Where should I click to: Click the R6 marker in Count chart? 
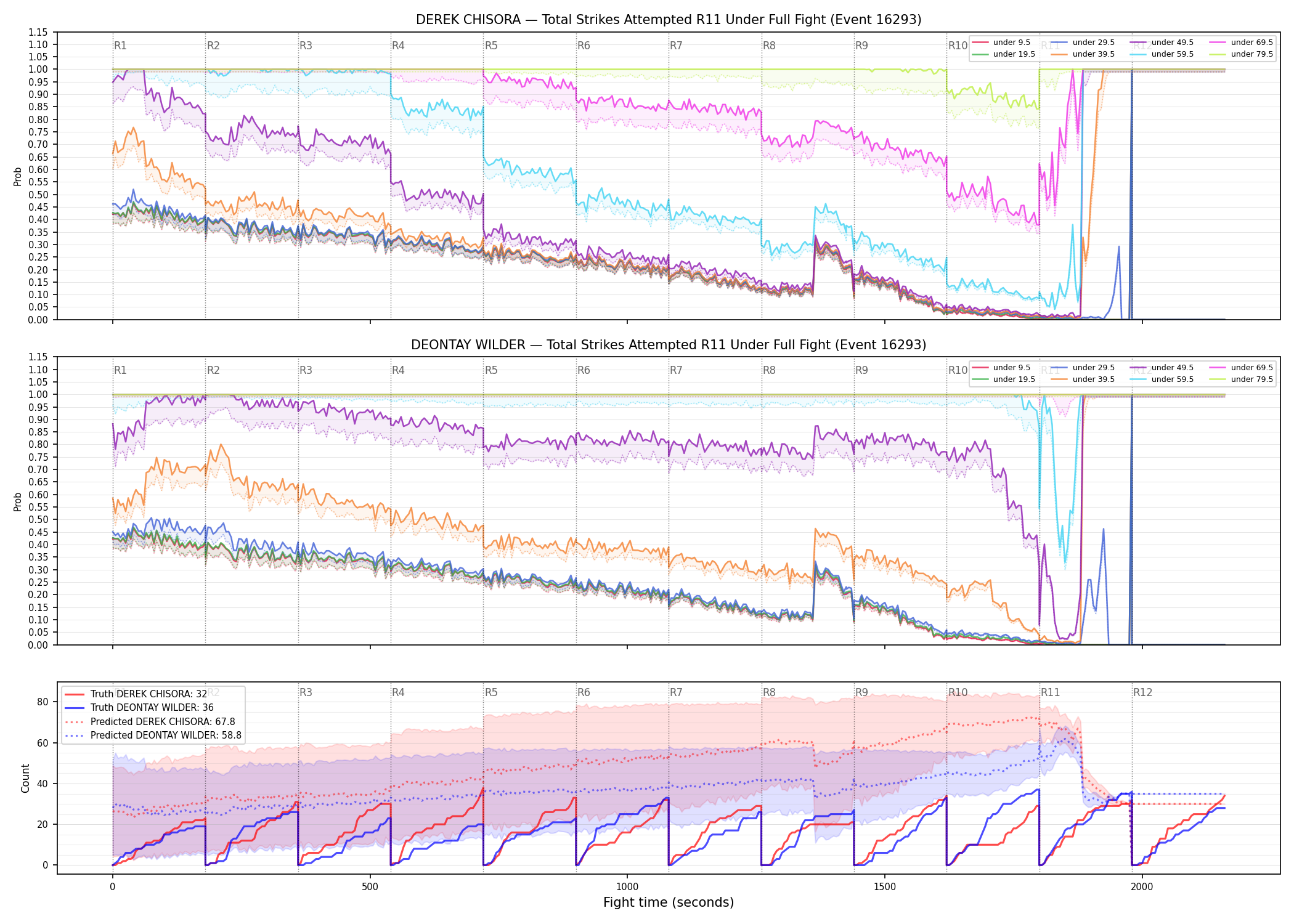tap(584, 692)
